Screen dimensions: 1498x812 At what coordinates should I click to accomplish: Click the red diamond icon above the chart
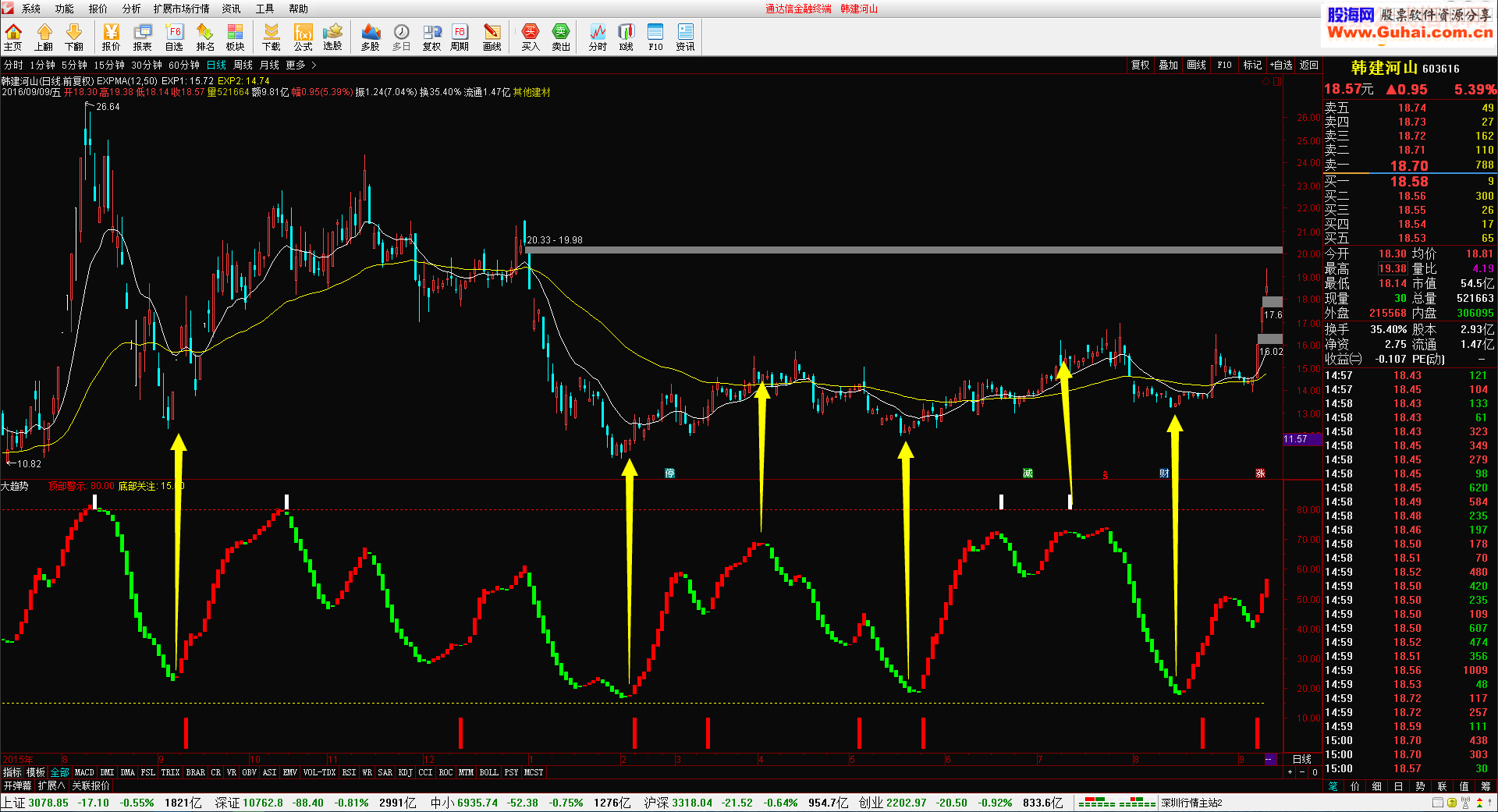[1265, 81]
